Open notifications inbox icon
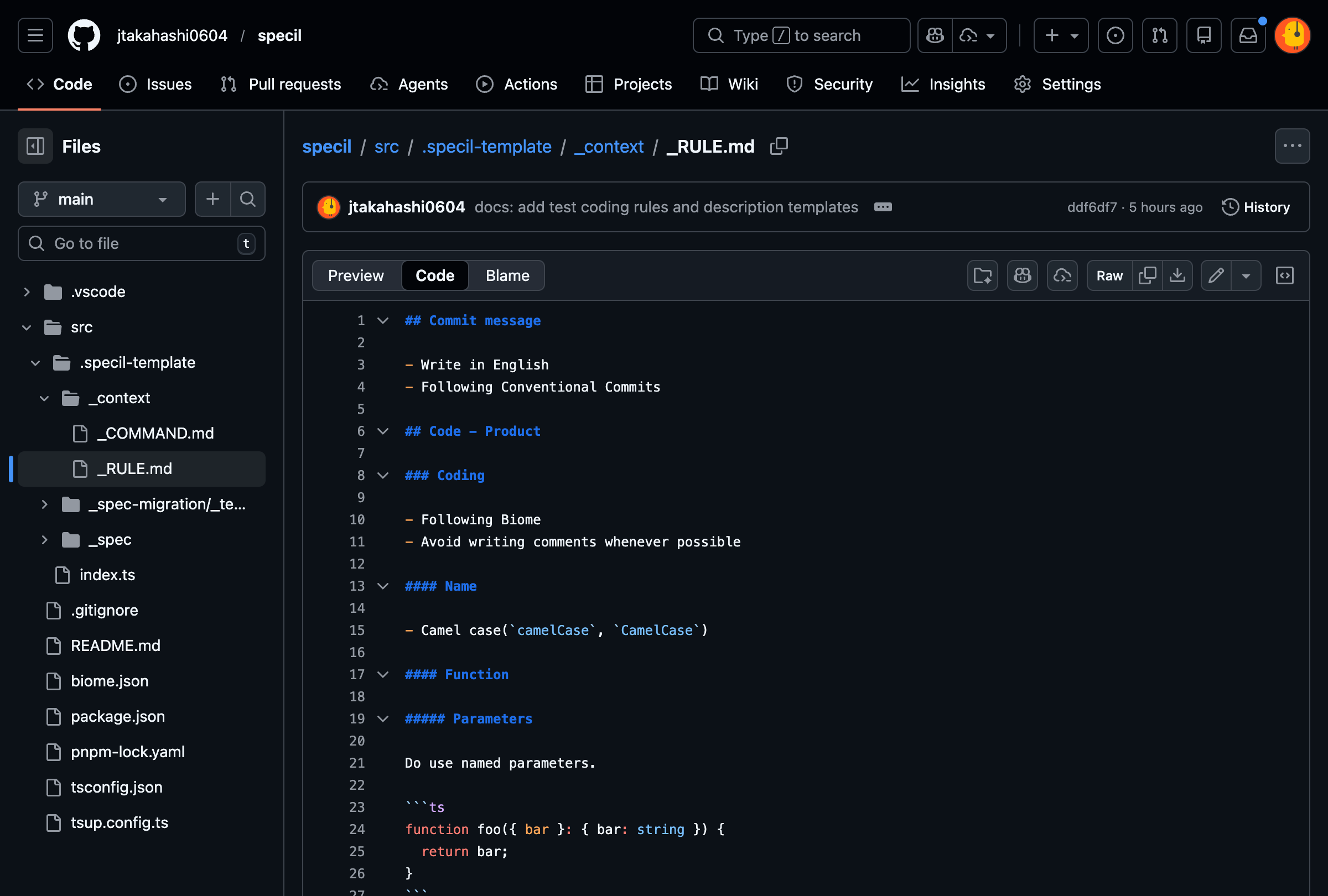Screen dimensions: 1328x896 point(1247,35)
